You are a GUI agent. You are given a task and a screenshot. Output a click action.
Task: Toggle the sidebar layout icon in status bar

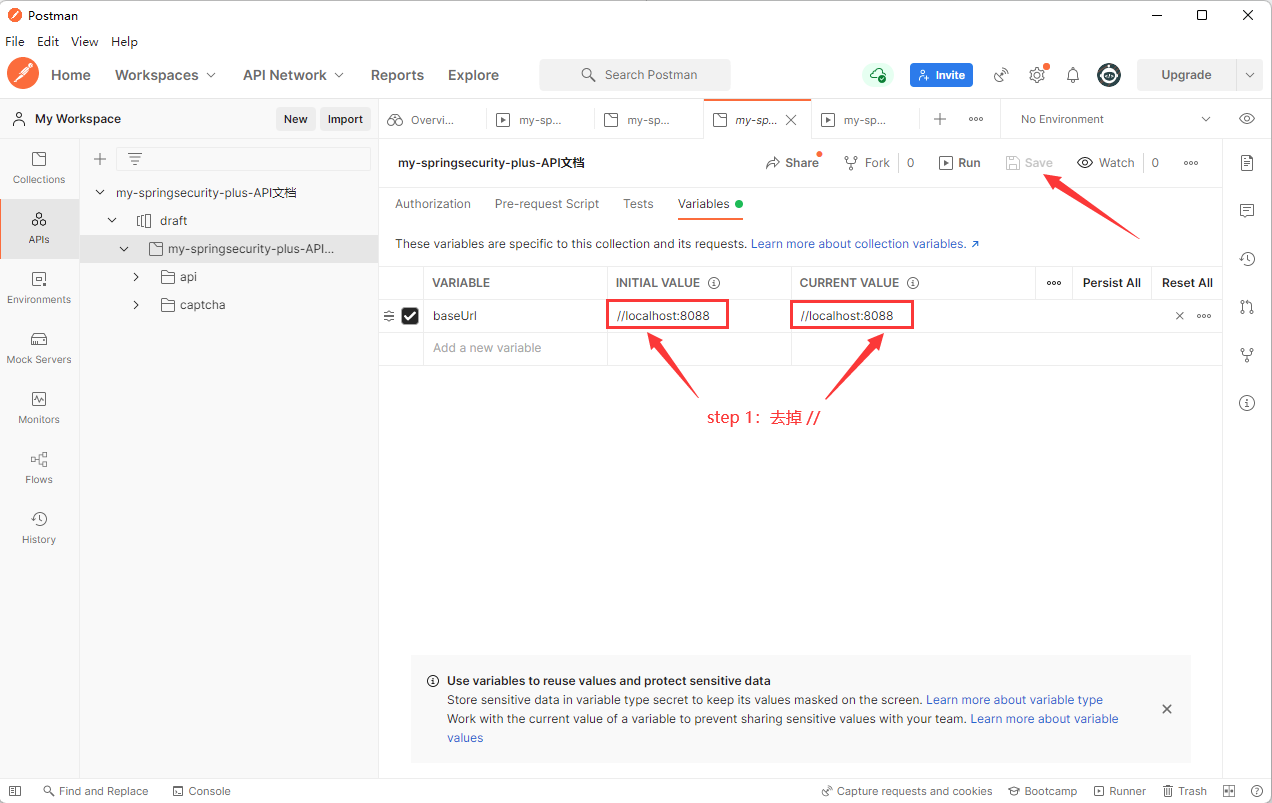click(x=15, y=791)
